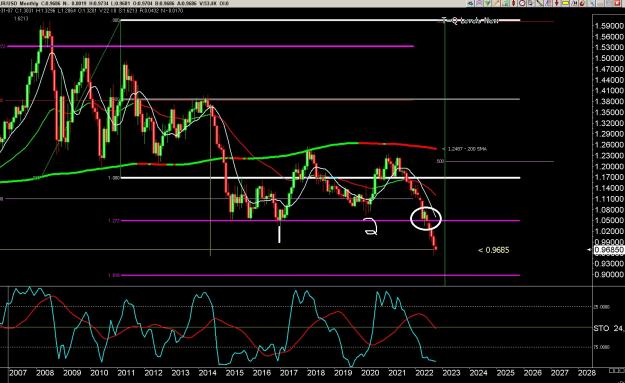Click the '< 0.9685' price annotation
625x383 pixels.
coord(493,250)
